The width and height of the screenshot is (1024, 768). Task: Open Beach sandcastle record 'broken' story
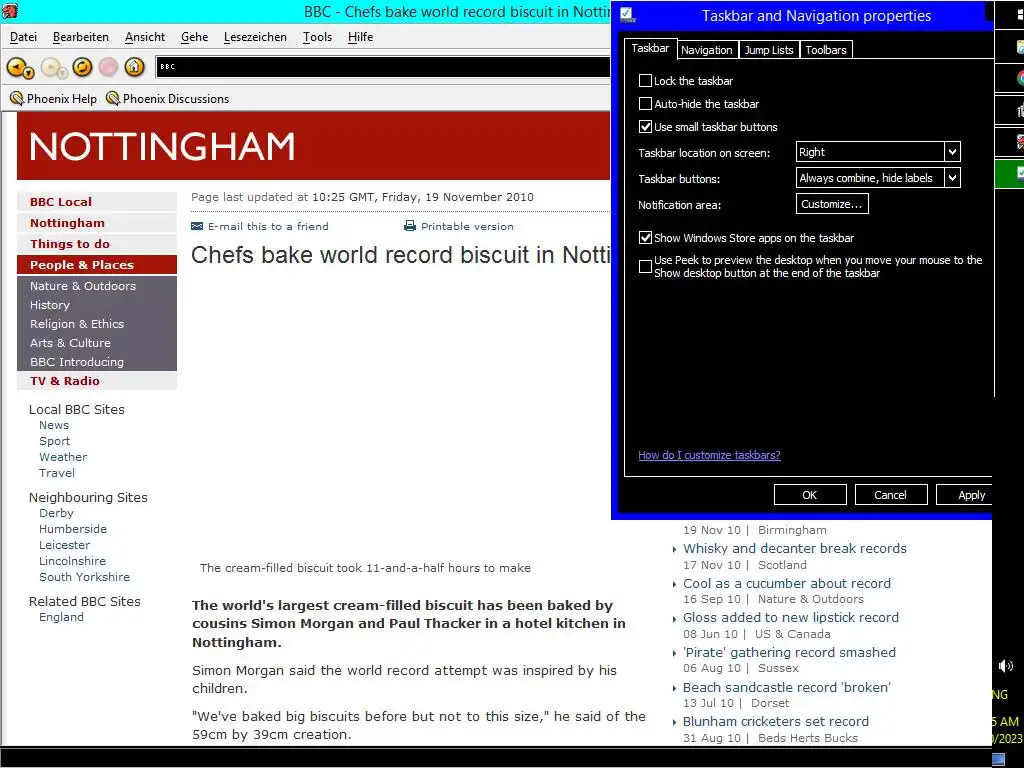coord(787,687)
